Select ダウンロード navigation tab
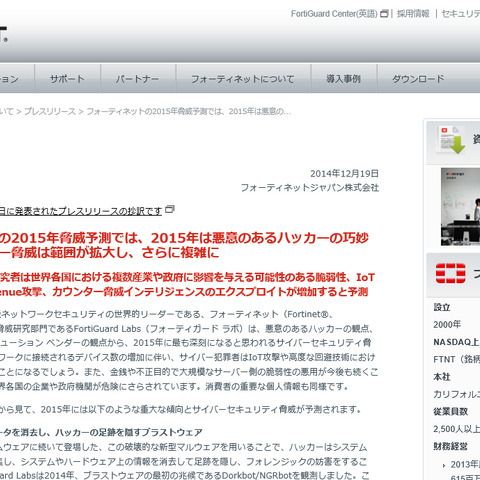 (x=418, y=79)
